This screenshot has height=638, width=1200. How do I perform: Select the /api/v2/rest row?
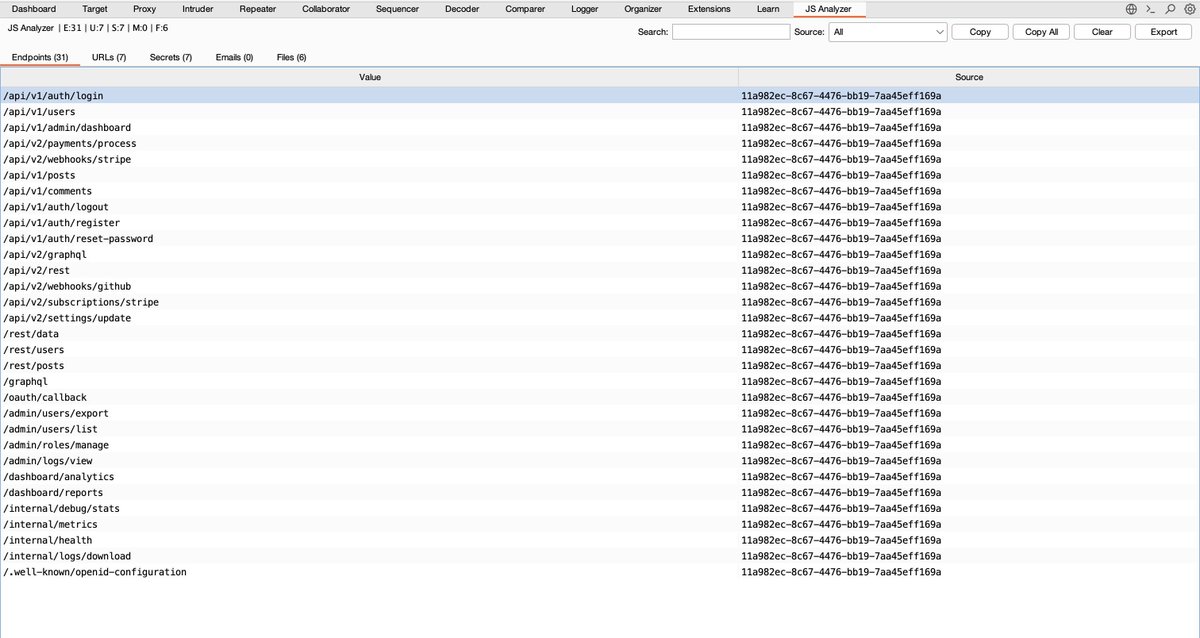pos(600,270)
